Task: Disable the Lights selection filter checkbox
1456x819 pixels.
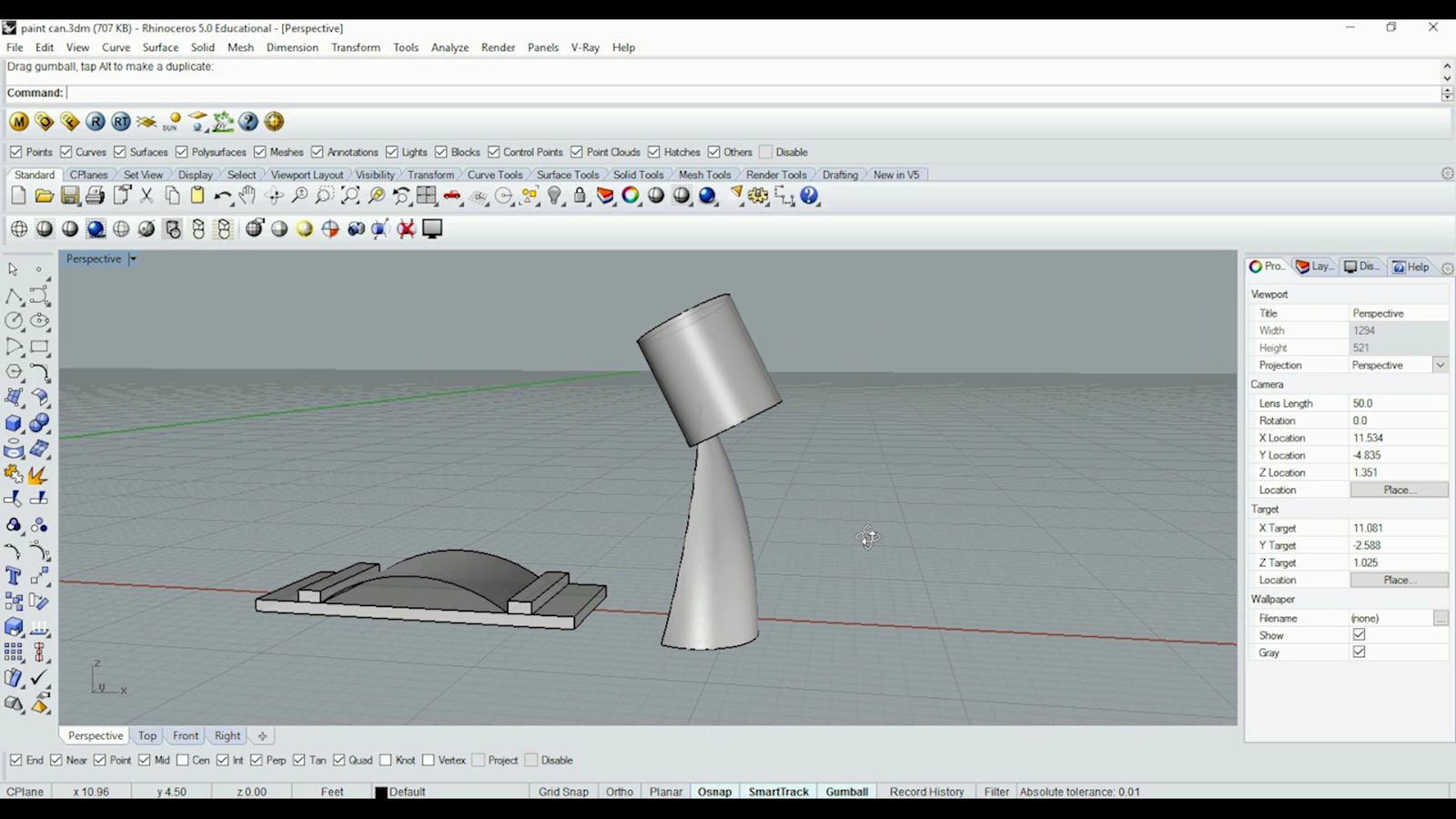Action: point(392,152)
